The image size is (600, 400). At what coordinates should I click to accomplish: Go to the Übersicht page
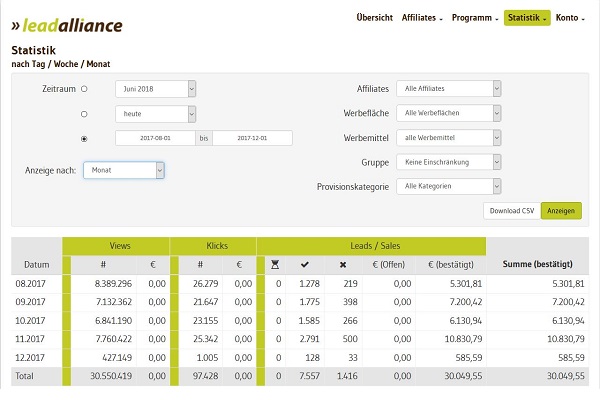(374, 18)
